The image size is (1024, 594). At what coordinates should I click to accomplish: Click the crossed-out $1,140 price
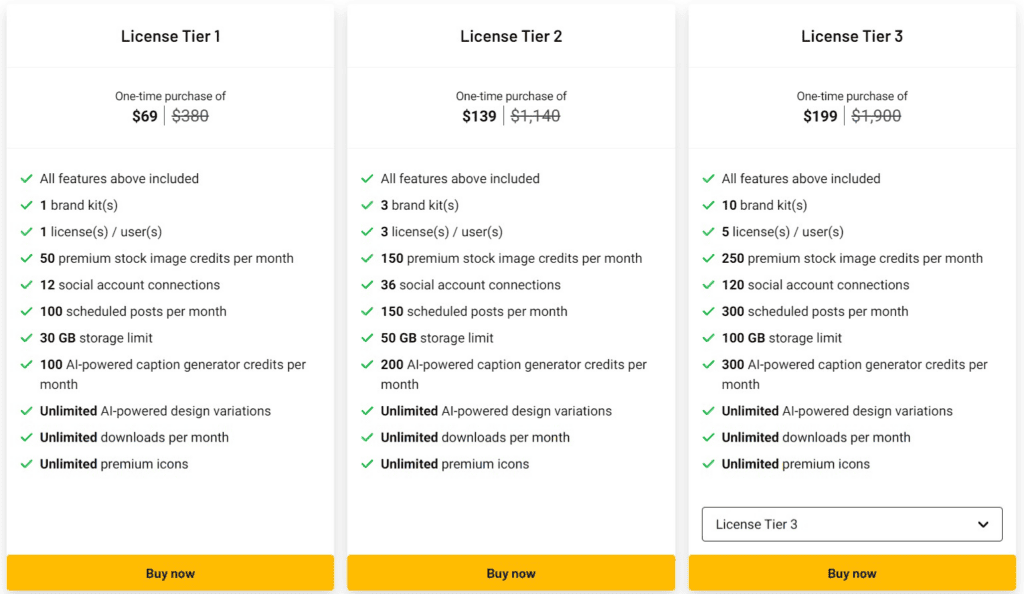(x=535, y=116)
